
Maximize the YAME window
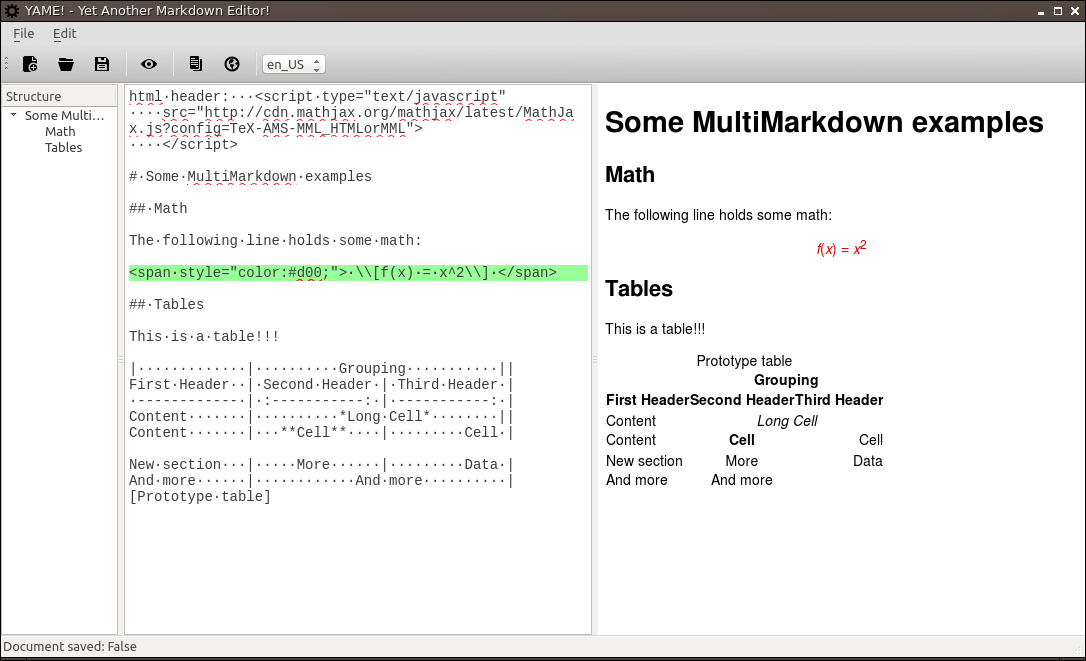coord(1058,11)
